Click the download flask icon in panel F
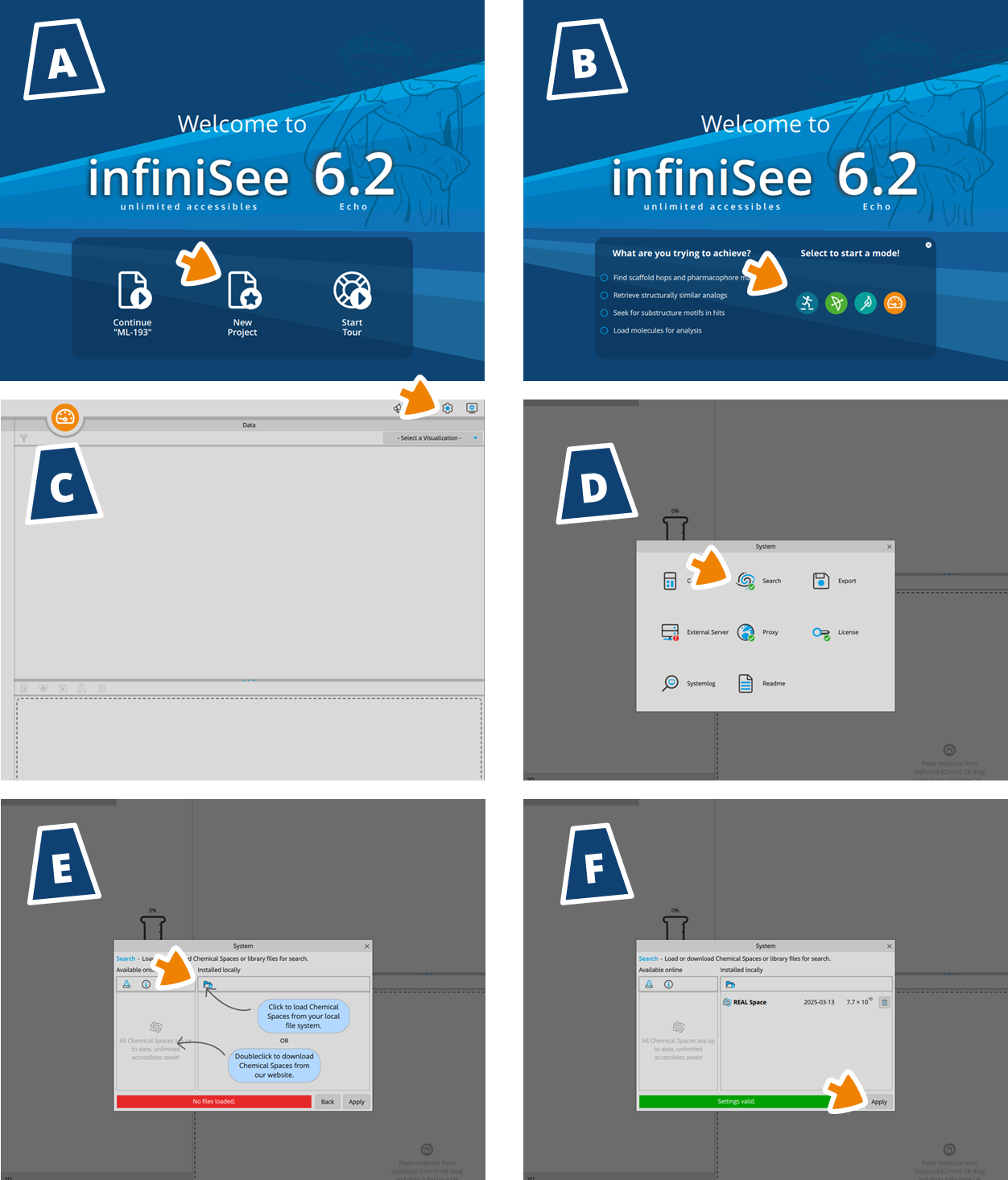The image size is (1008, 1180). (x=649, y=984)
